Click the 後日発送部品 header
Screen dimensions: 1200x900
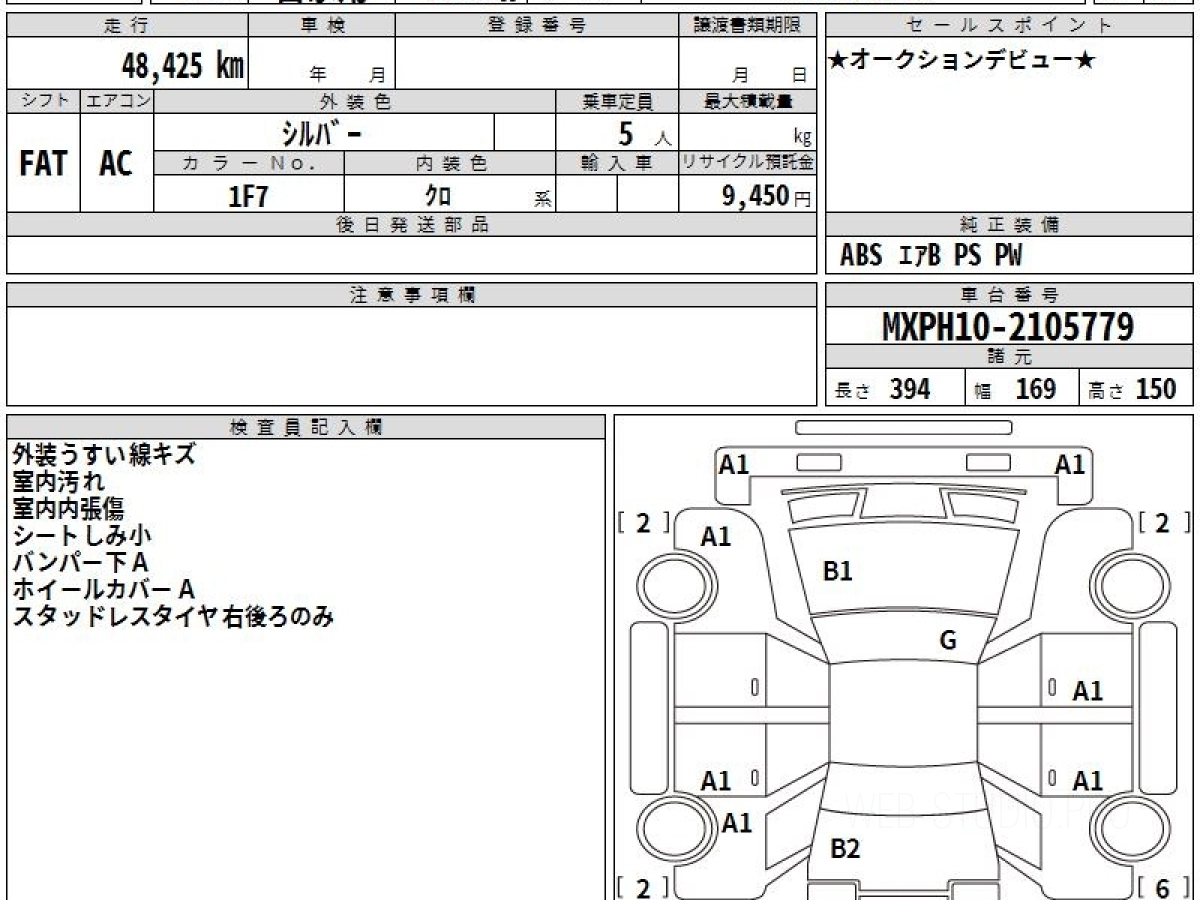coord(411,225)
